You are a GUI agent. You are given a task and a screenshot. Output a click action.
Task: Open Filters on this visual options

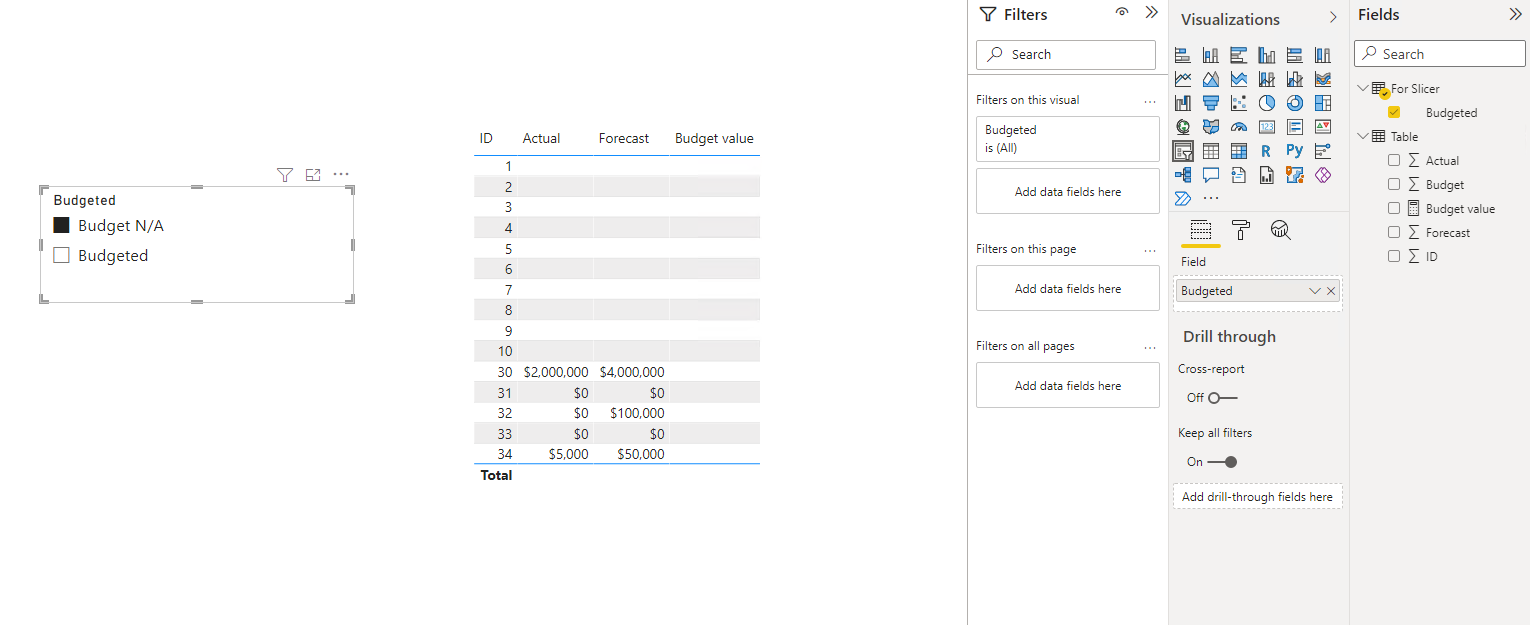[x=1149, y=100]
